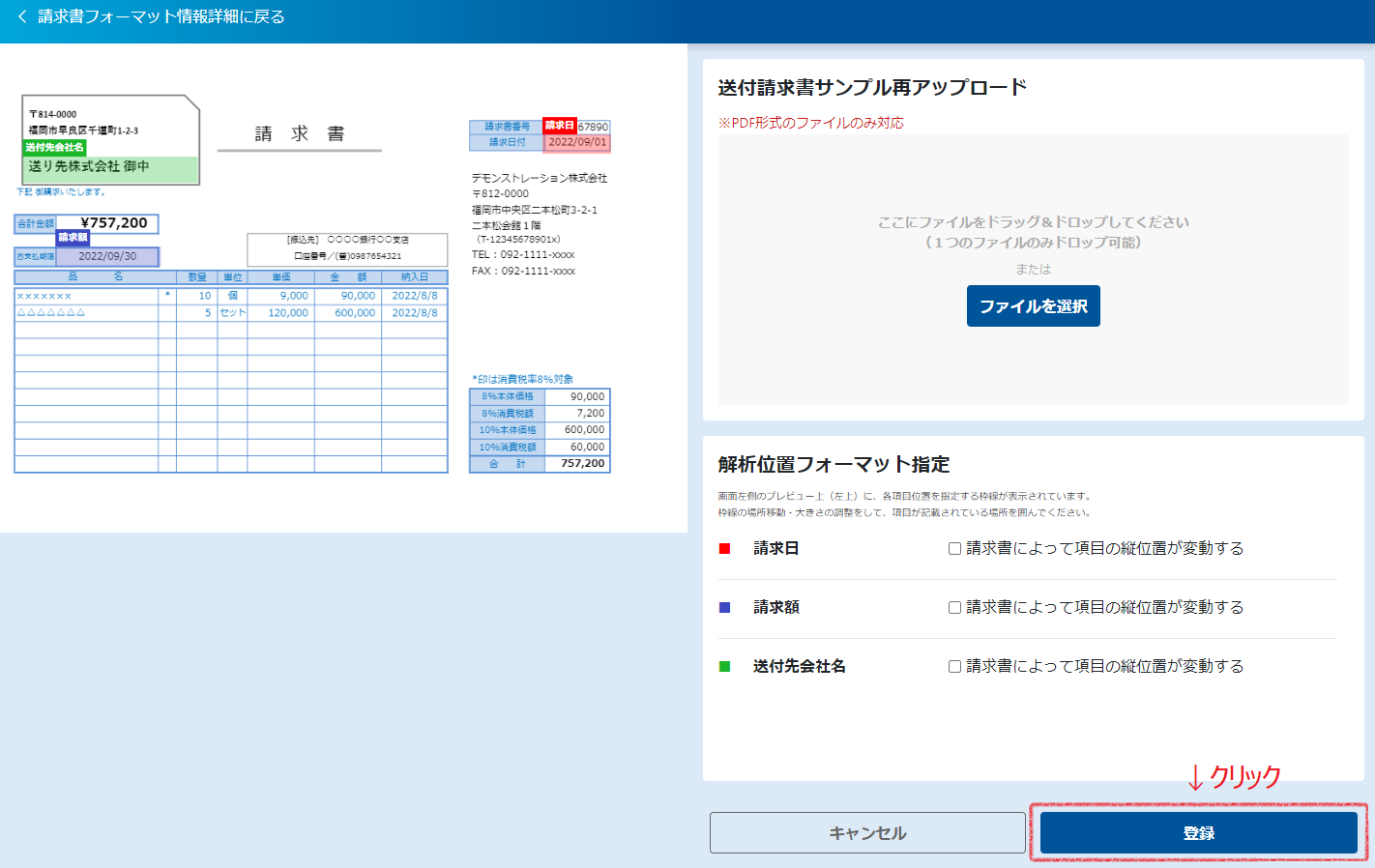
Task: Click the 2022/09/01 invoice date value
Action: point(577,142)
